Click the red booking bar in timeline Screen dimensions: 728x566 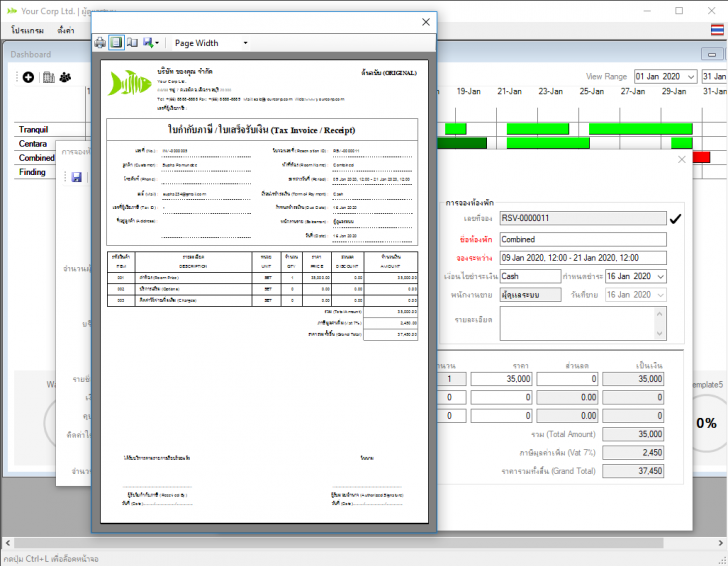tap(701, 158)
